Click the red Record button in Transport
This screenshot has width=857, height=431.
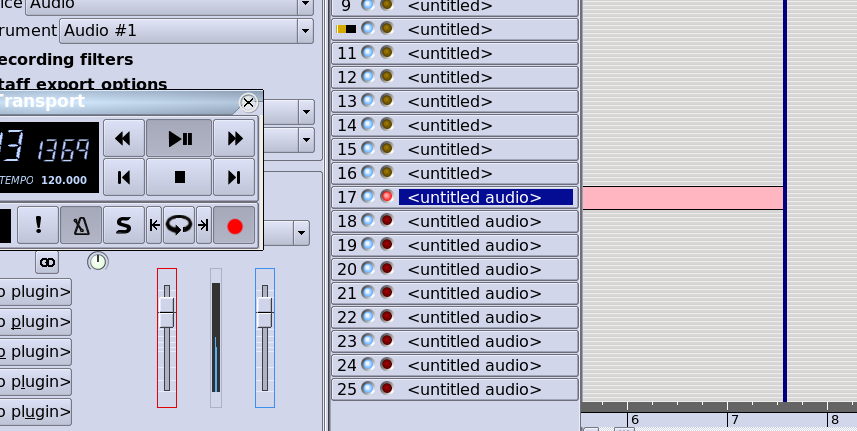(235, 226)
